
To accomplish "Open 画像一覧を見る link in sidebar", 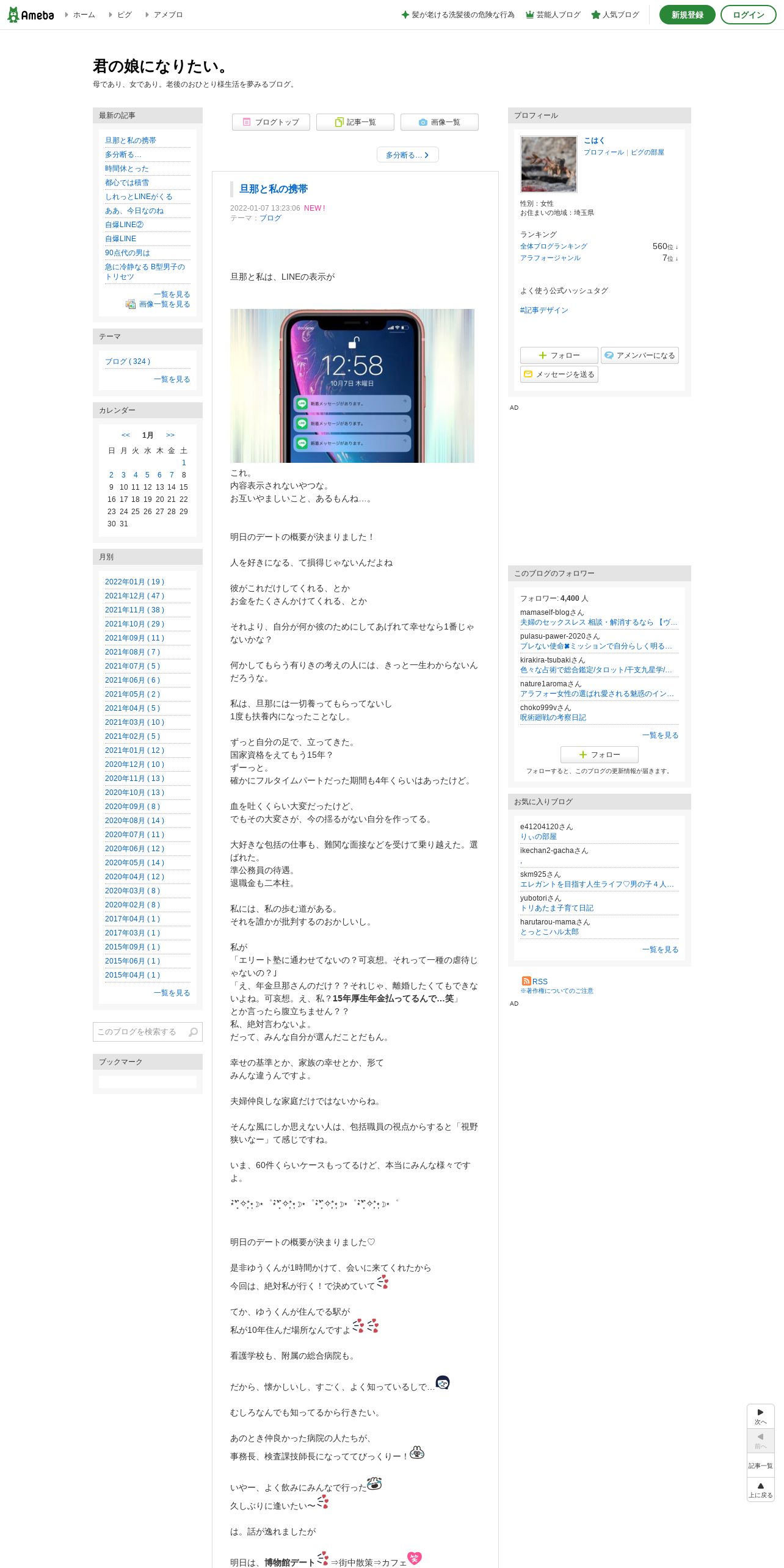I will coord(165,304).
